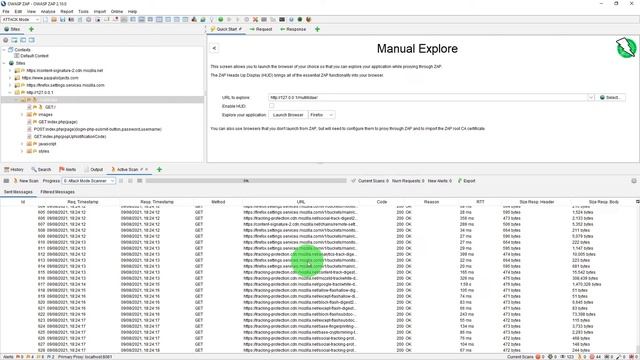Viewport: 640px width, 360px height.
Task: Expand the www.paypalobjects.com site node
Action: (10, 78)
